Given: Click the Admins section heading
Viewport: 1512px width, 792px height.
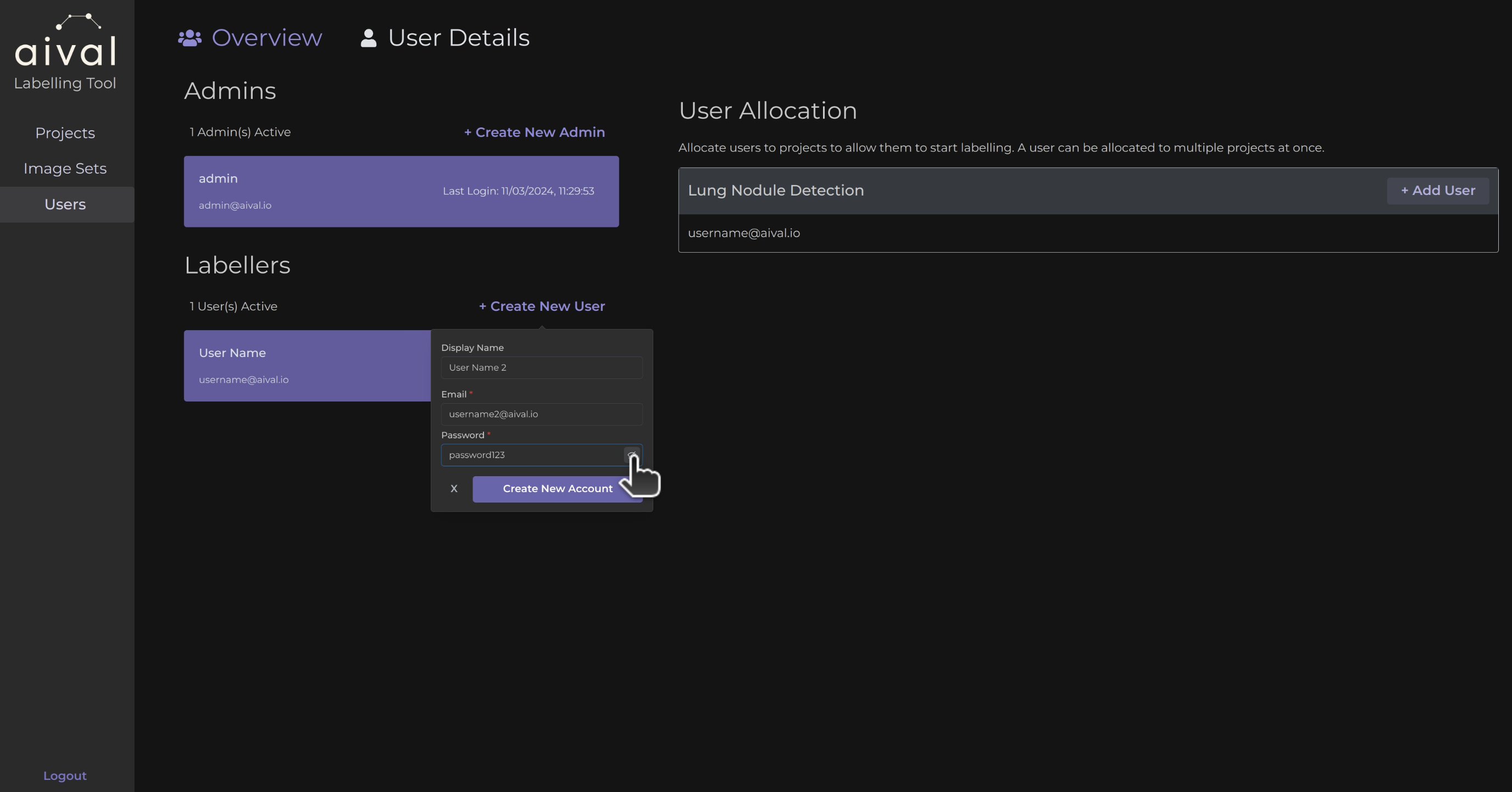Looking at the screenshot, I should (230, 91).
